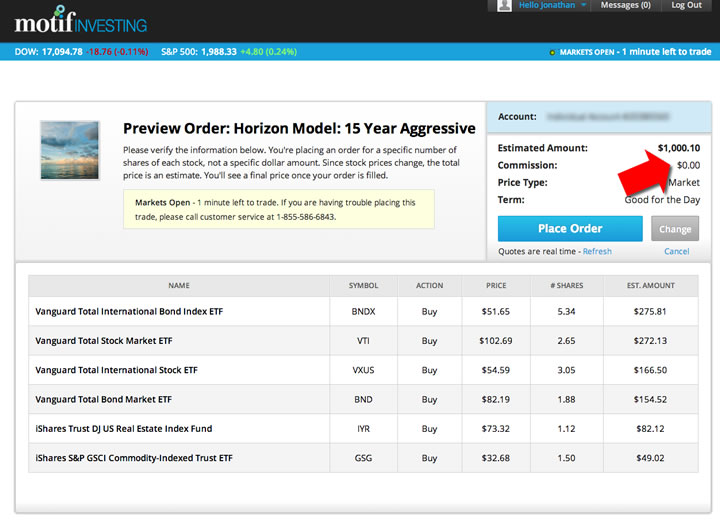The image size is (720, 520).
Task: Click the $272.13 estimated amount
Action: (650, 341)
